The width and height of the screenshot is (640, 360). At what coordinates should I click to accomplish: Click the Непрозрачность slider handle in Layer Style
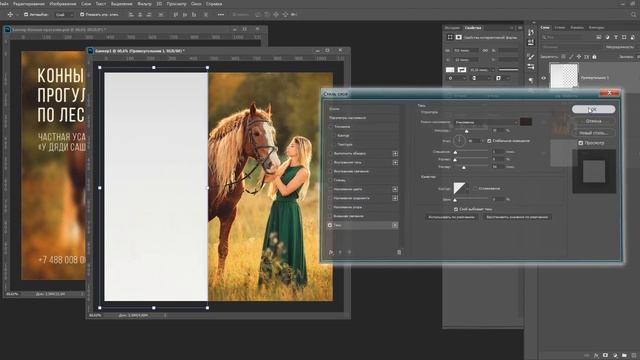(x=467, y=131)
